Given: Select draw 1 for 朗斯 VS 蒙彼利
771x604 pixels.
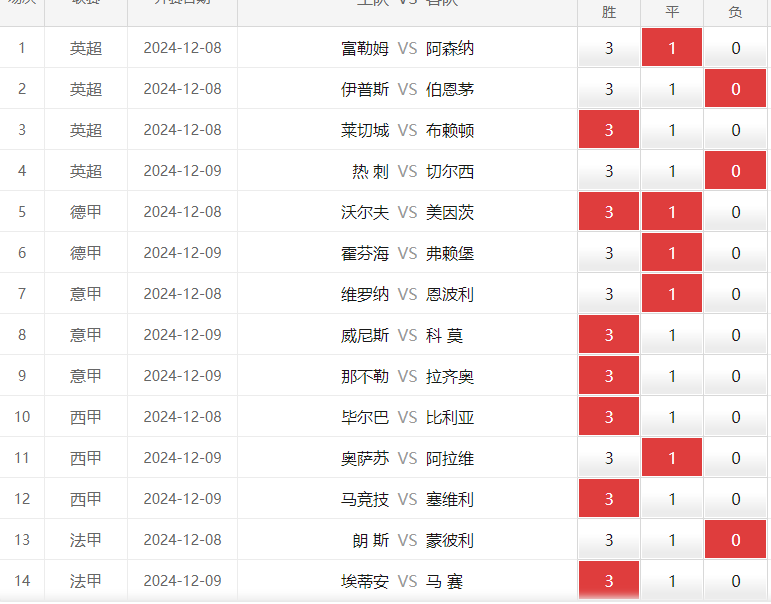Looking at the screenshot, I should [x=672, y=539].
